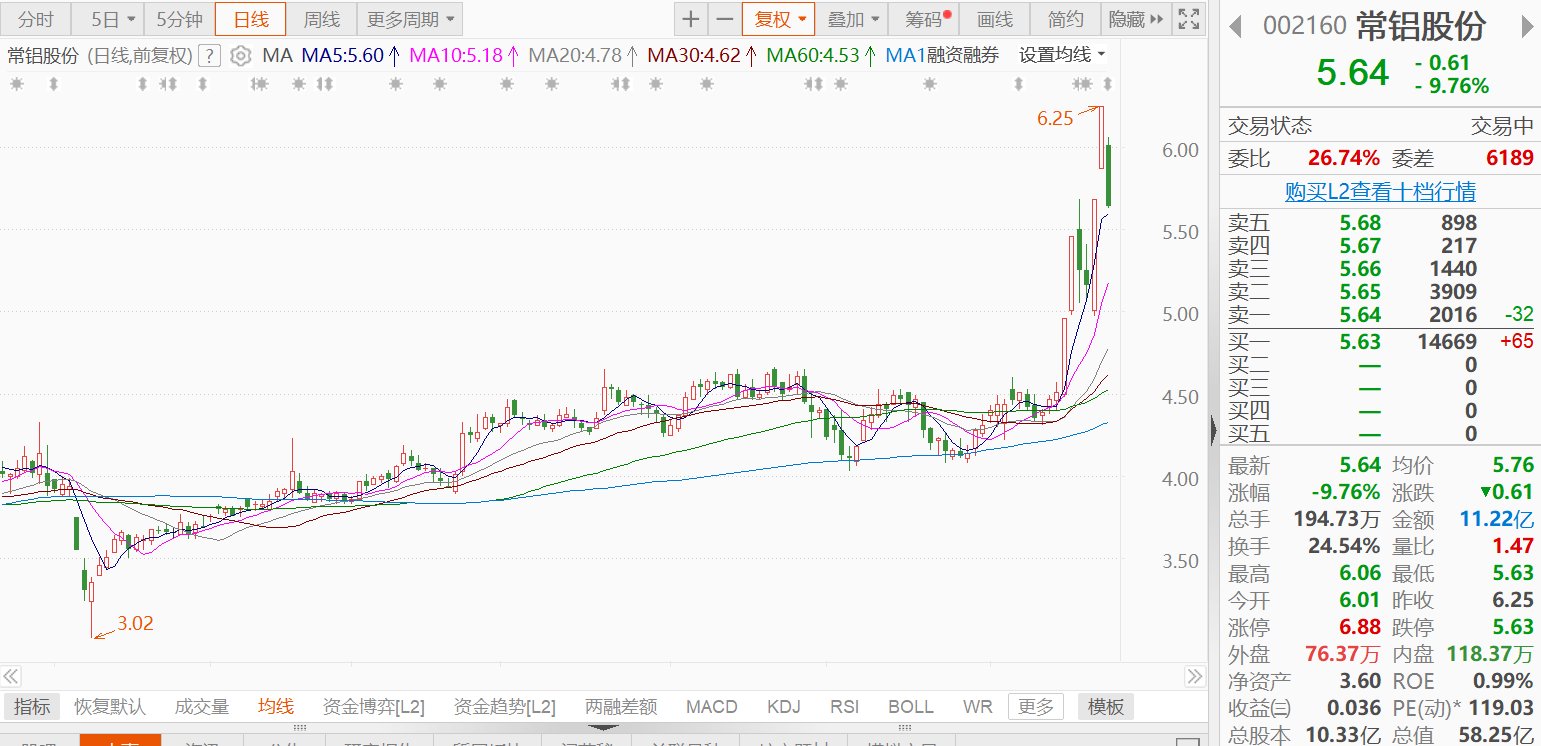The image size is (1541, 746).
Task: Open moving average settings gear icon
Action: (x=240, y=56)
